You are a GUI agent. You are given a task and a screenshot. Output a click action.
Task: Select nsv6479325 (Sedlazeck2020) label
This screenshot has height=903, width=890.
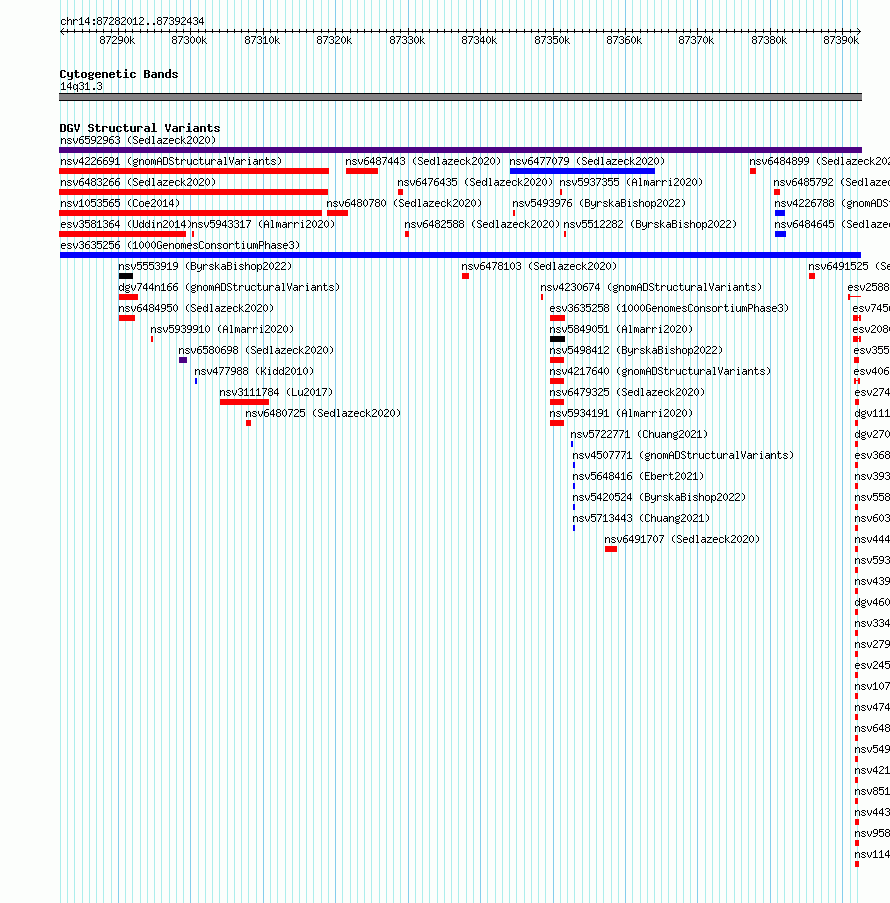627,393
